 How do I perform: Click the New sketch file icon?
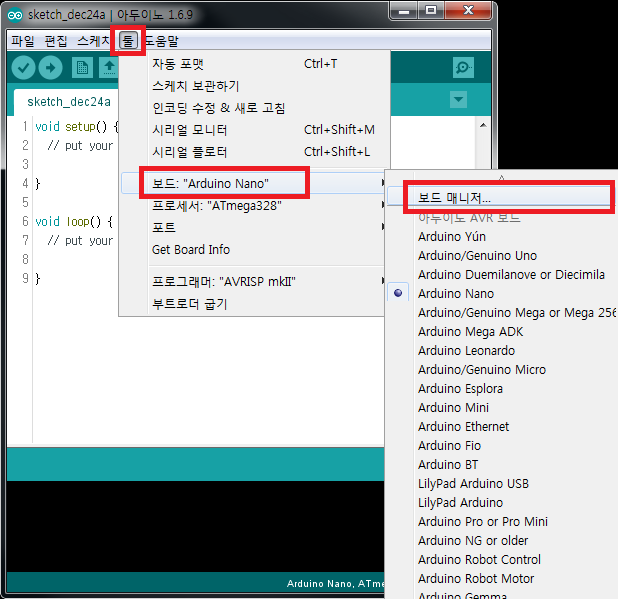tap(82, 67)
